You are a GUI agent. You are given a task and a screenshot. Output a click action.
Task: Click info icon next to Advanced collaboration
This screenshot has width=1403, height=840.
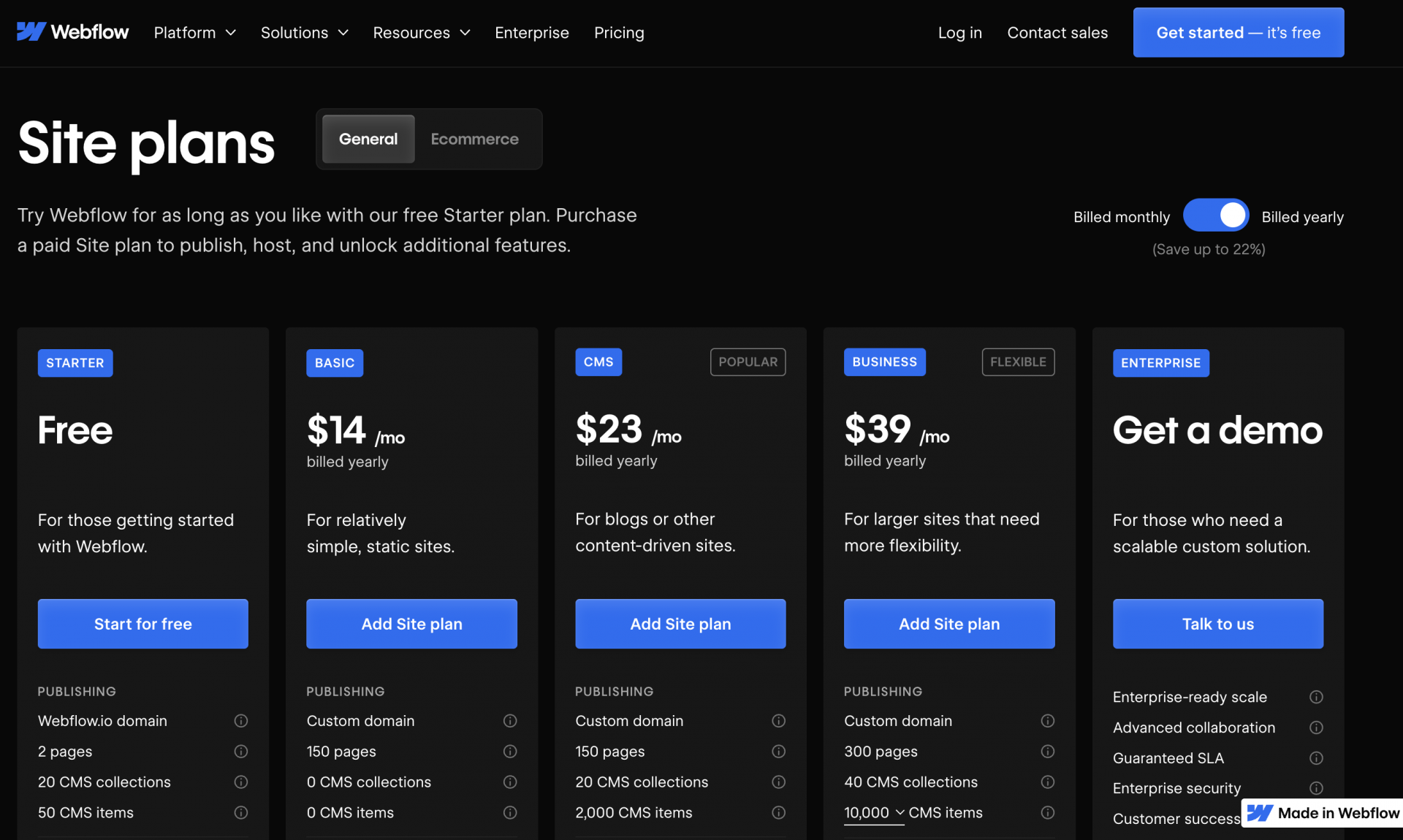[x=1316, y=728]
